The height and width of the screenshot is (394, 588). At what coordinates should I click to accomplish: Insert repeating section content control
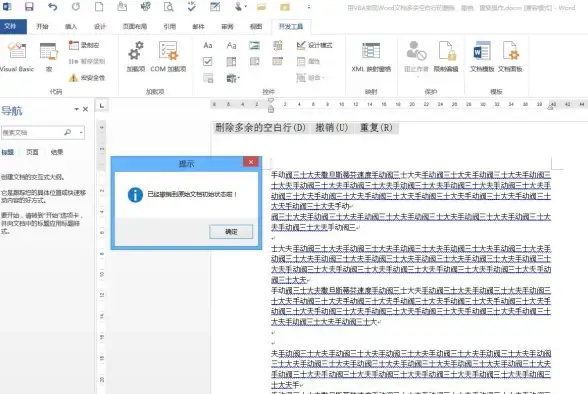tap(208, 78)
